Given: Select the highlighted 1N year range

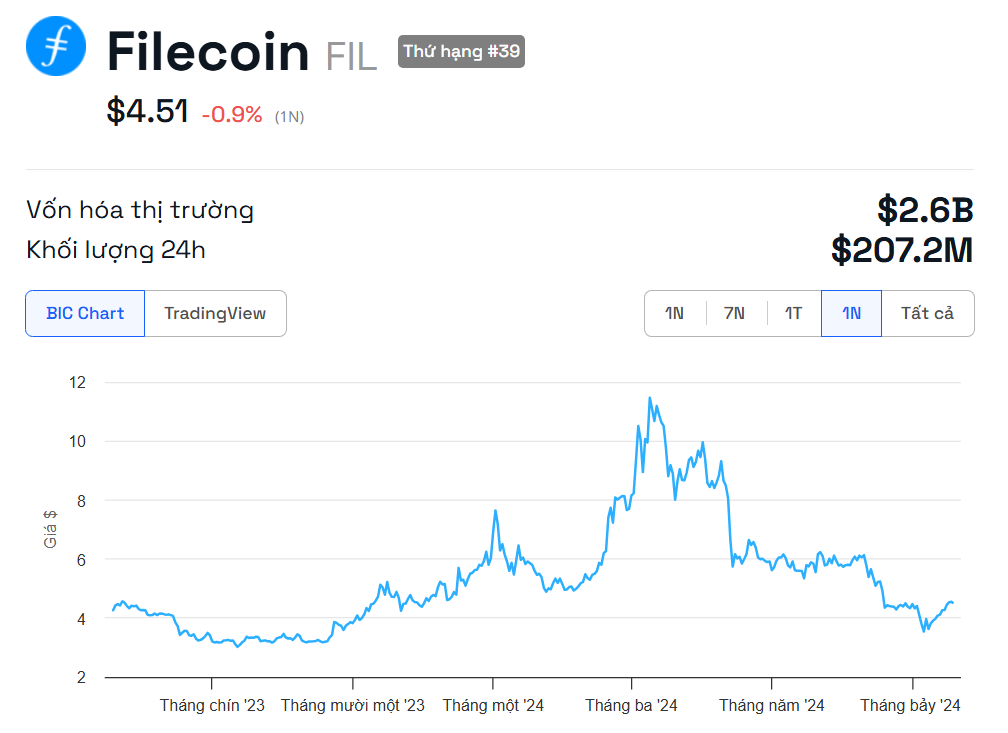Looking at the screenshot, I should tap(851, 313).
